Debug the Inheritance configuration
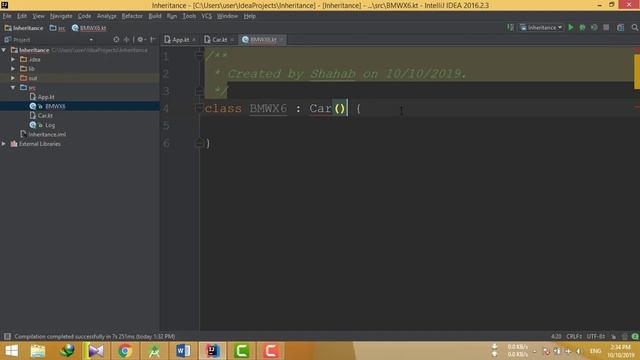The width and height of the screenshot is (640, 360). [x=582, y=27]
